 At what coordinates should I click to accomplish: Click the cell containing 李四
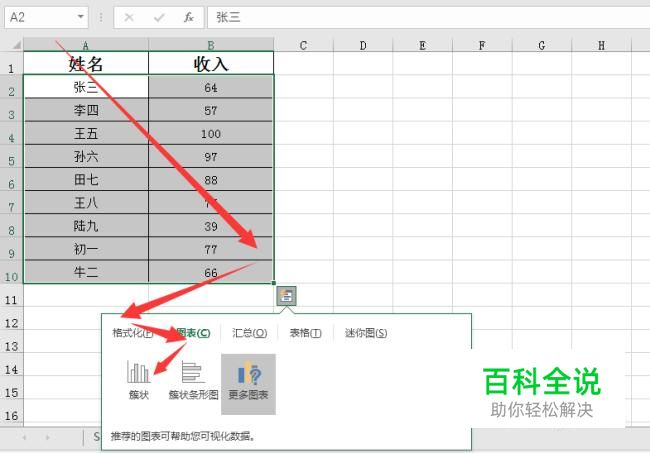pos(86,110)
